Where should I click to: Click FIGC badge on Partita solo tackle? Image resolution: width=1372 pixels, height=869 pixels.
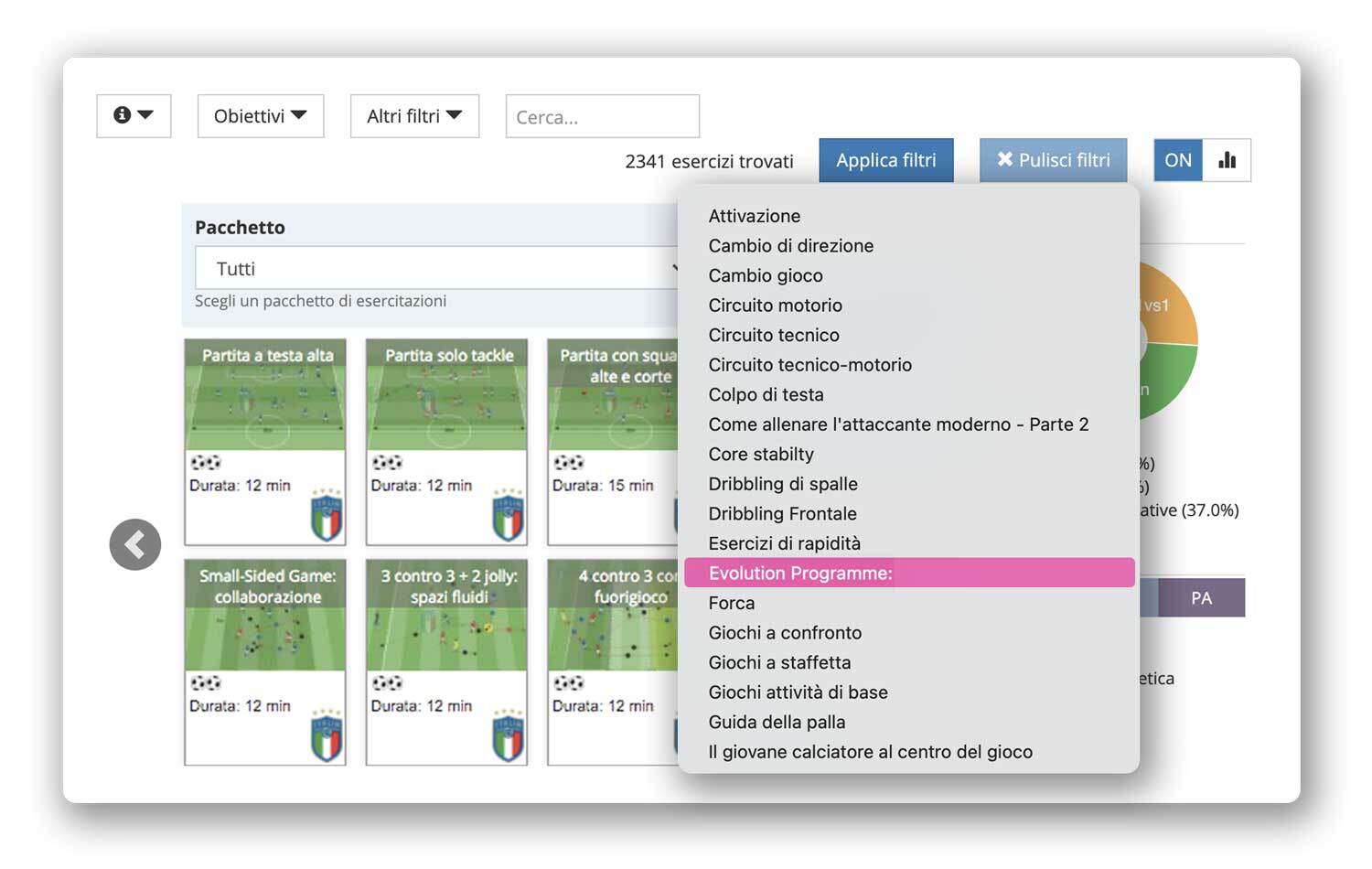(x=508, y=517)
